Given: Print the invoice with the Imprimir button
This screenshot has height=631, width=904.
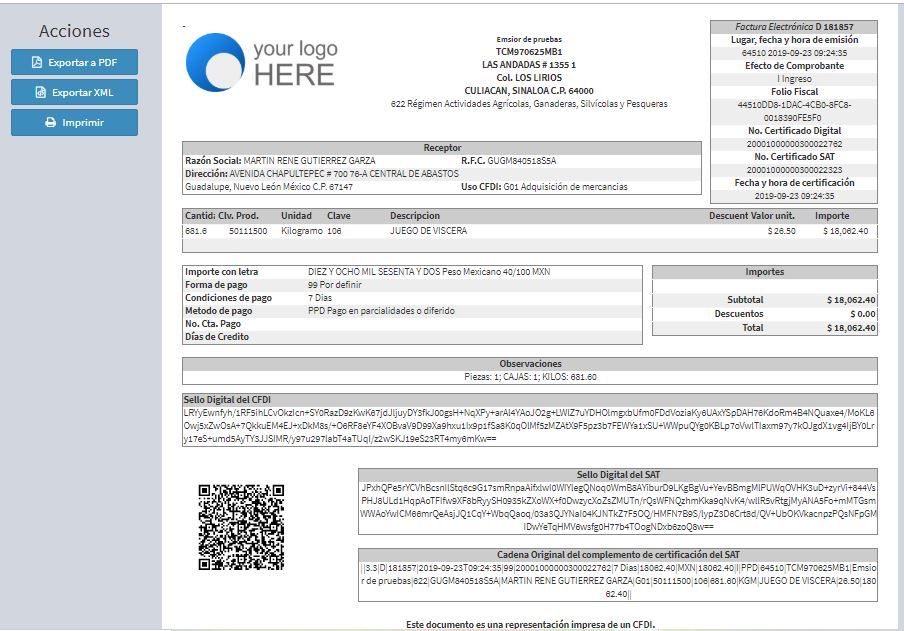Looking at the screenshot, I should pos(74,122).
